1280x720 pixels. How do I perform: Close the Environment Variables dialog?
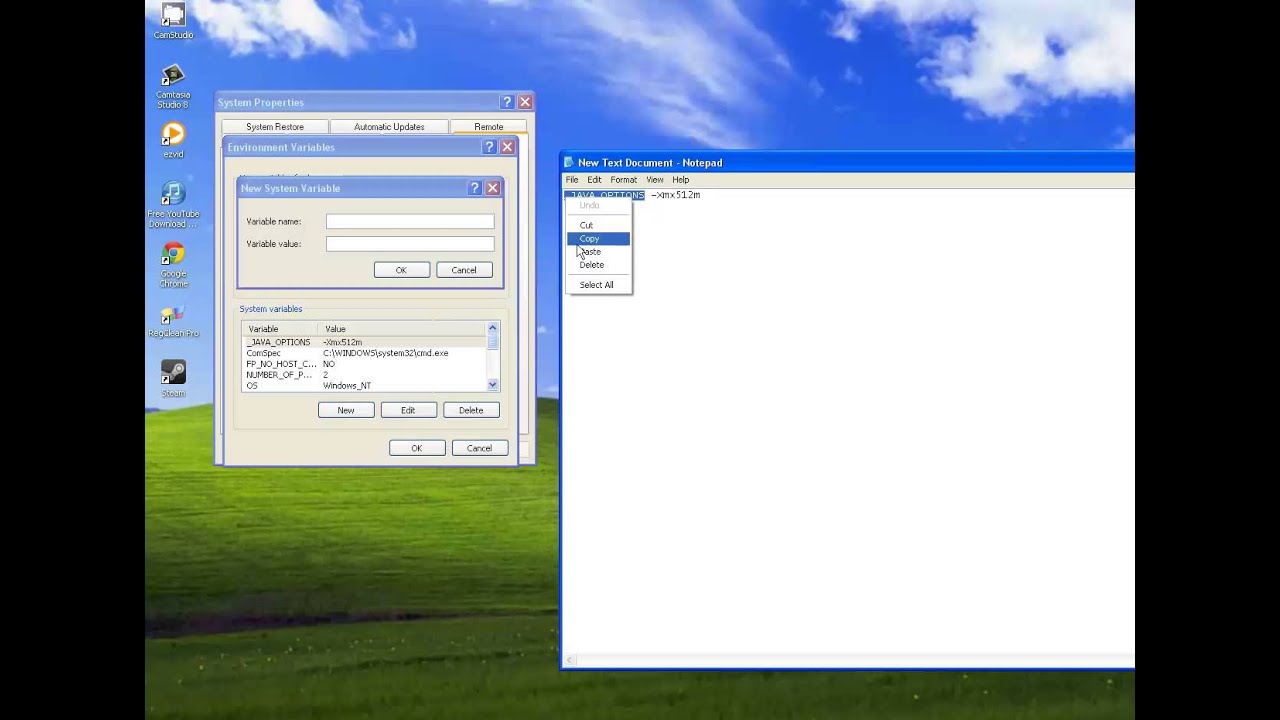[x=507, y=147]
